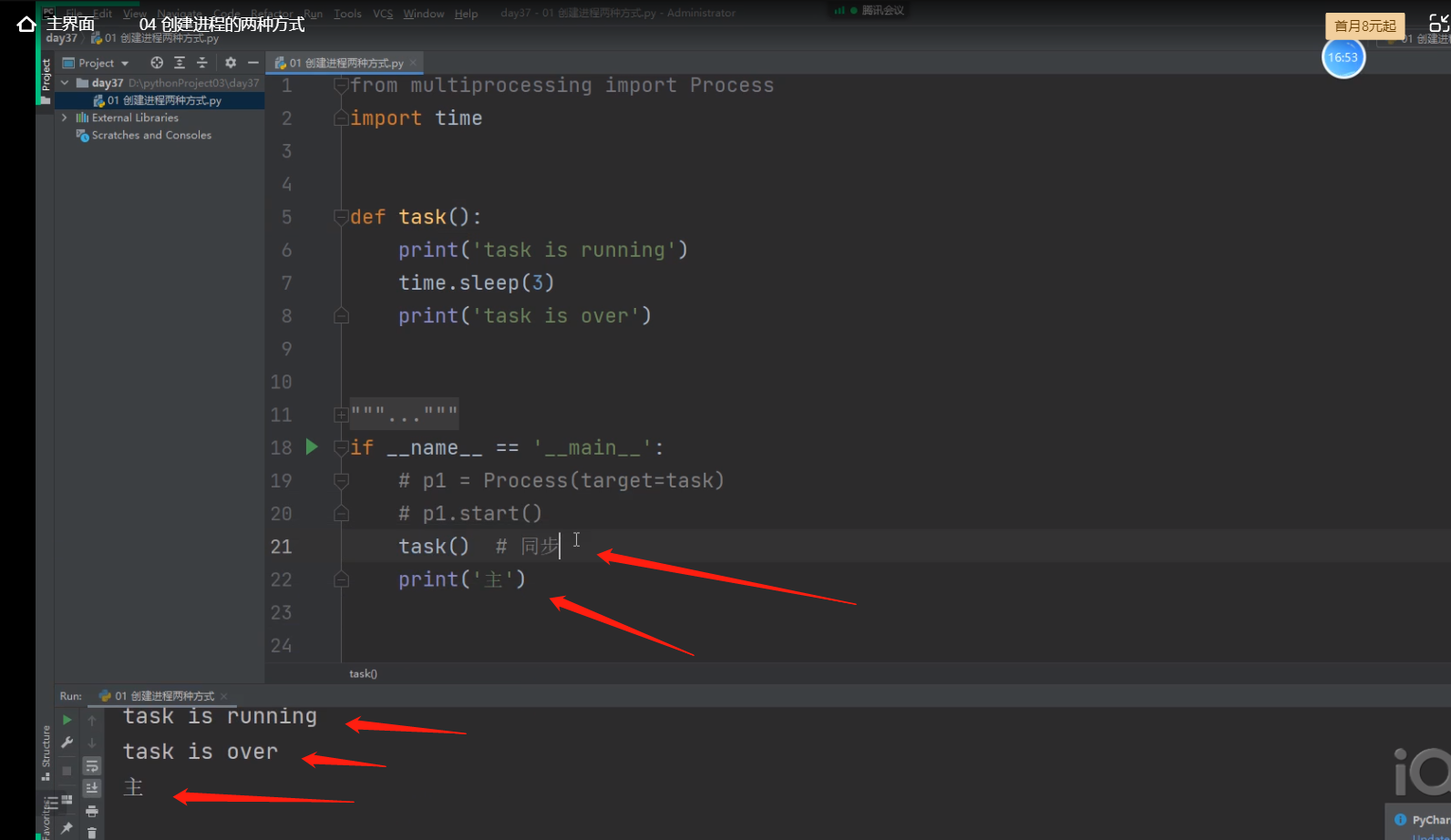Toggle the pin tab icon in Run panel
This screenshot has width=1451, height=840.
67,828
